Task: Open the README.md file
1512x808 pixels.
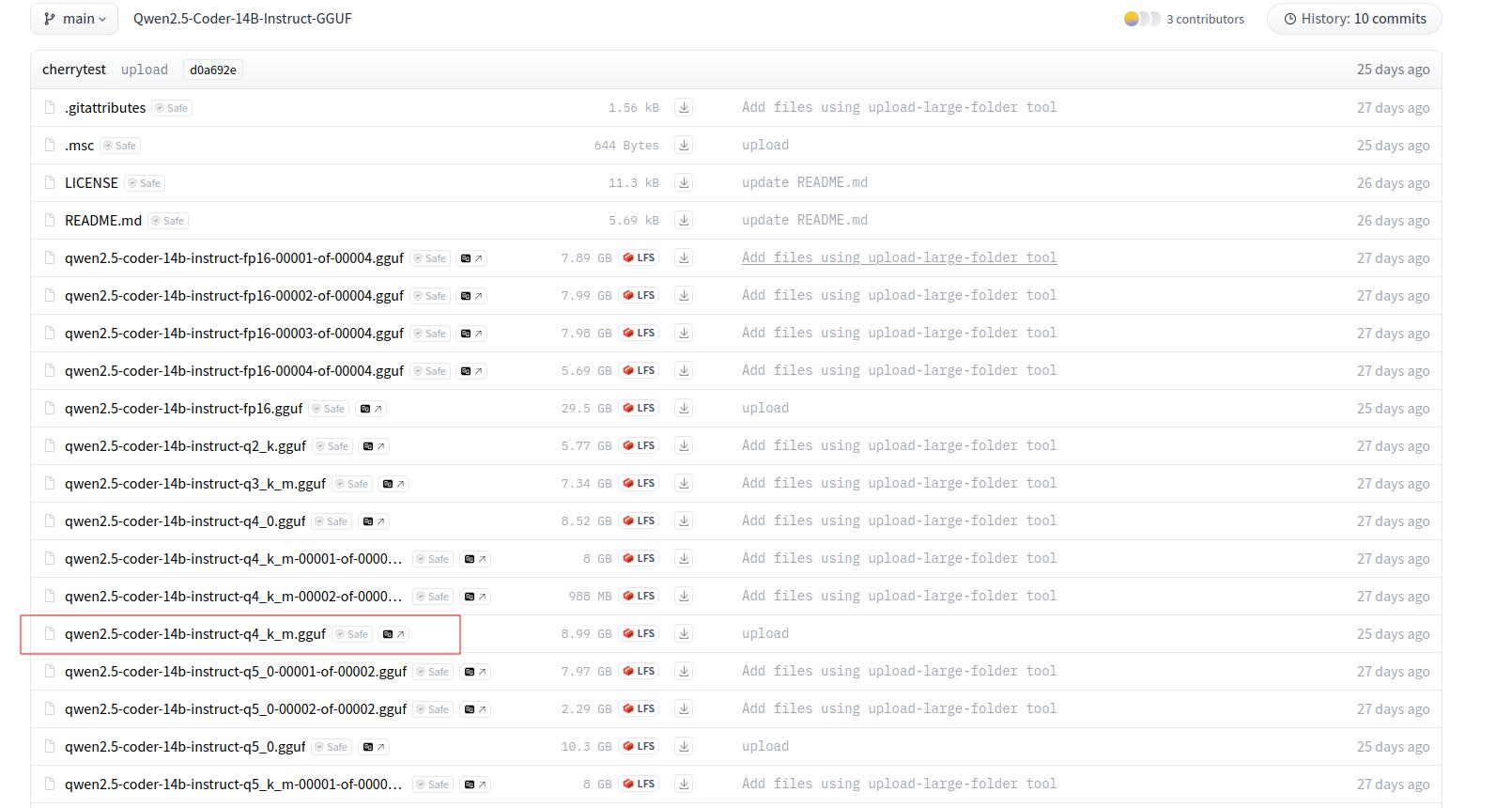Action: [103, 220]
